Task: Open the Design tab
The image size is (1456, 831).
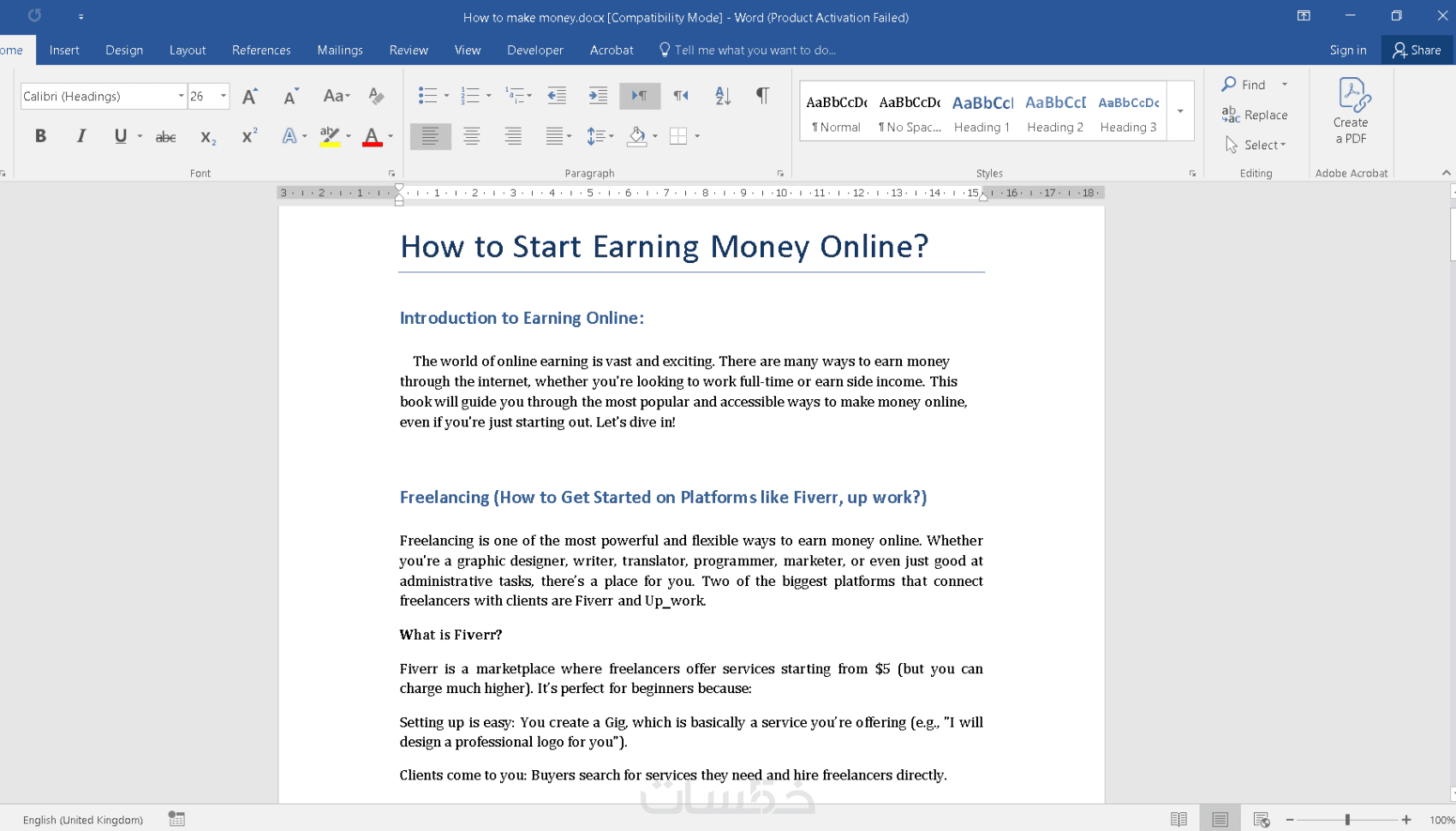Action: pyautogui.click(x=124, y=50)
